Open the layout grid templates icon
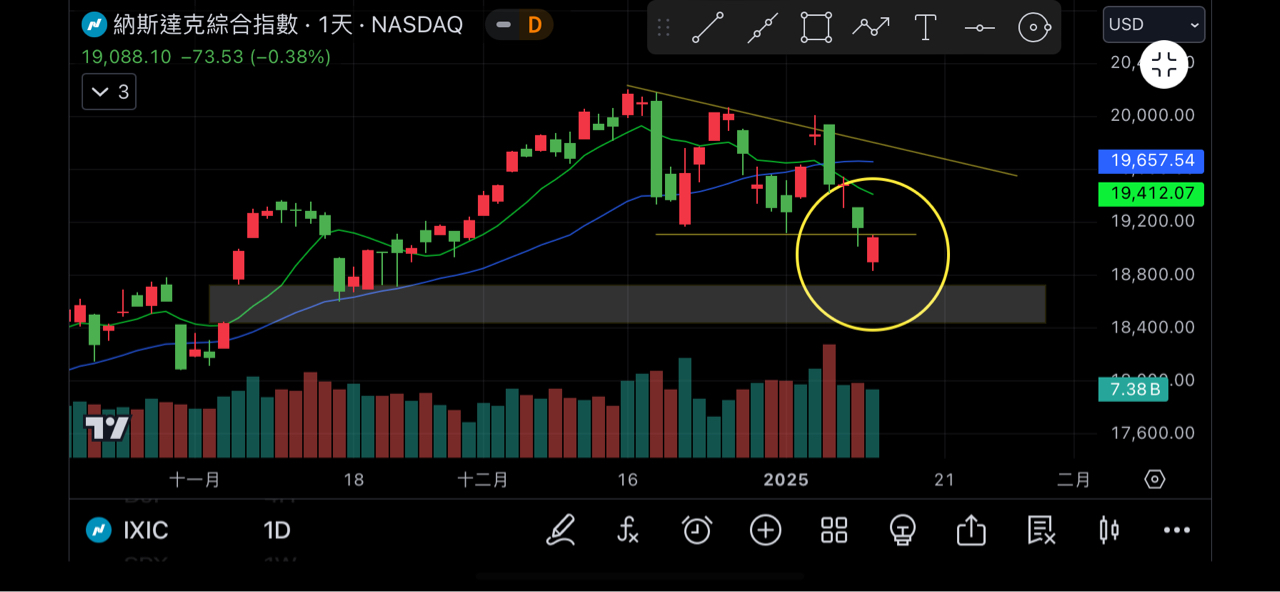 tap(834, 530)
